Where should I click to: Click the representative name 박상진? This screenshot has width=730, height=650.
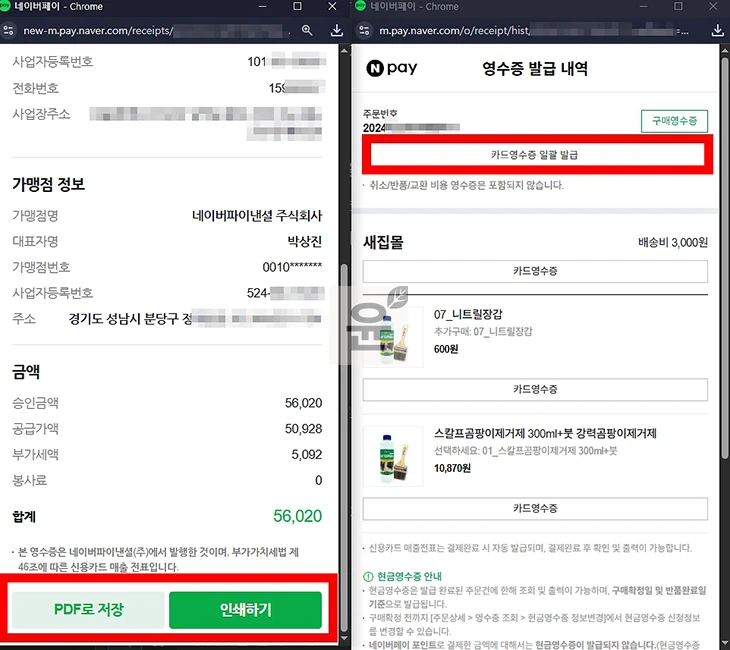click(304, 242)
